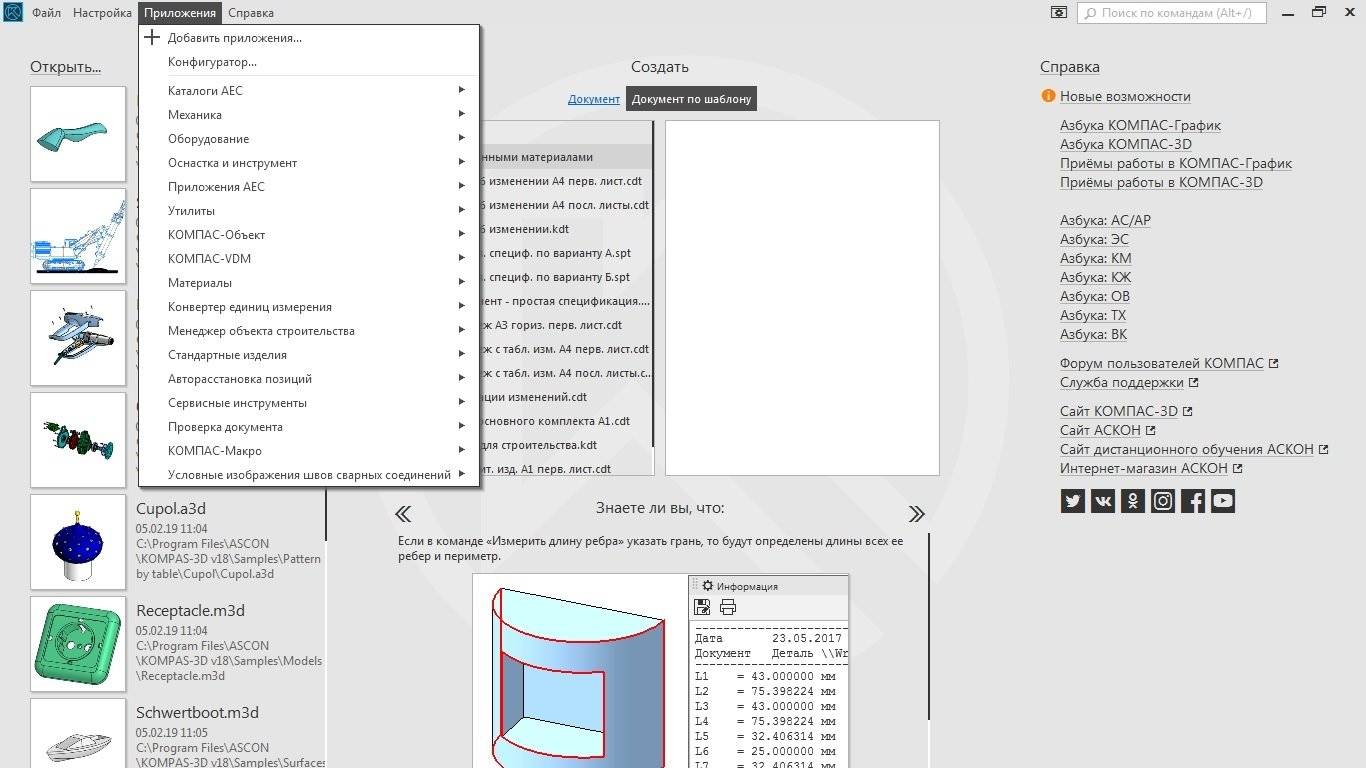Click the printer icon in Информация window

pos(728,607)
